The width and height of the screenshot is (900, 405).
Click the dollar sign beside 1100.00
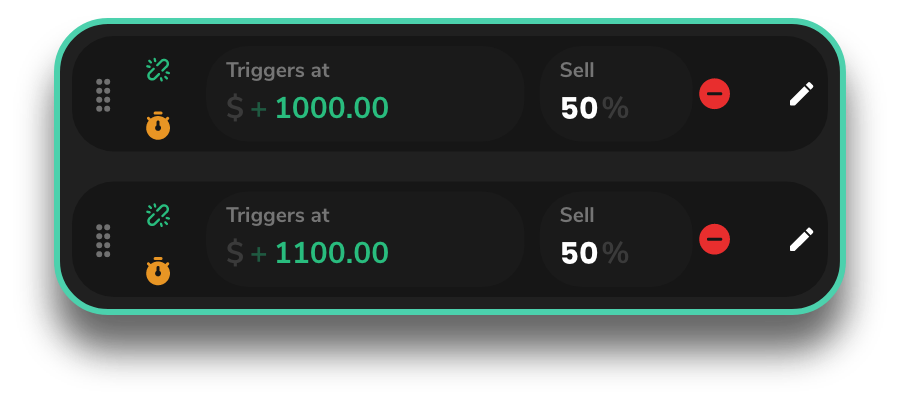235,253
